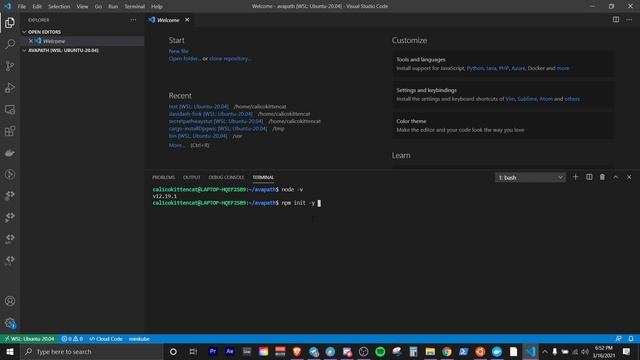Open the Color theme customize card
This screenshot has height=360, width=640.
coord(503,125)
